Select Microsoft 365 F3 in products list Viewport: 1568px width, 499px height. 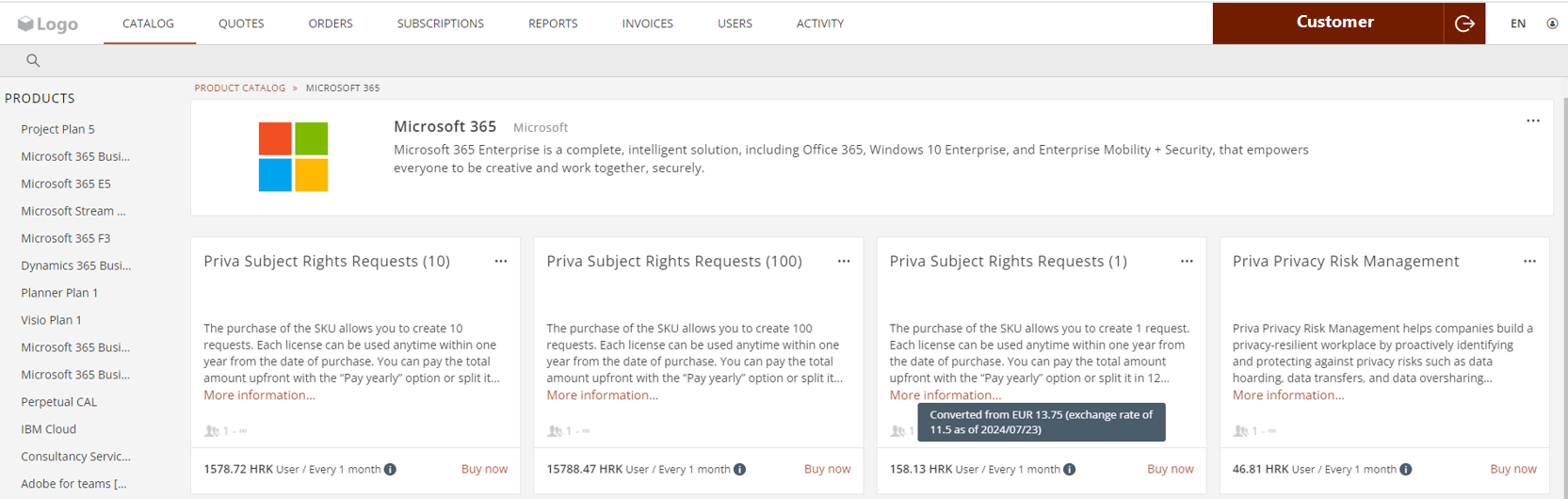point(66,238)
